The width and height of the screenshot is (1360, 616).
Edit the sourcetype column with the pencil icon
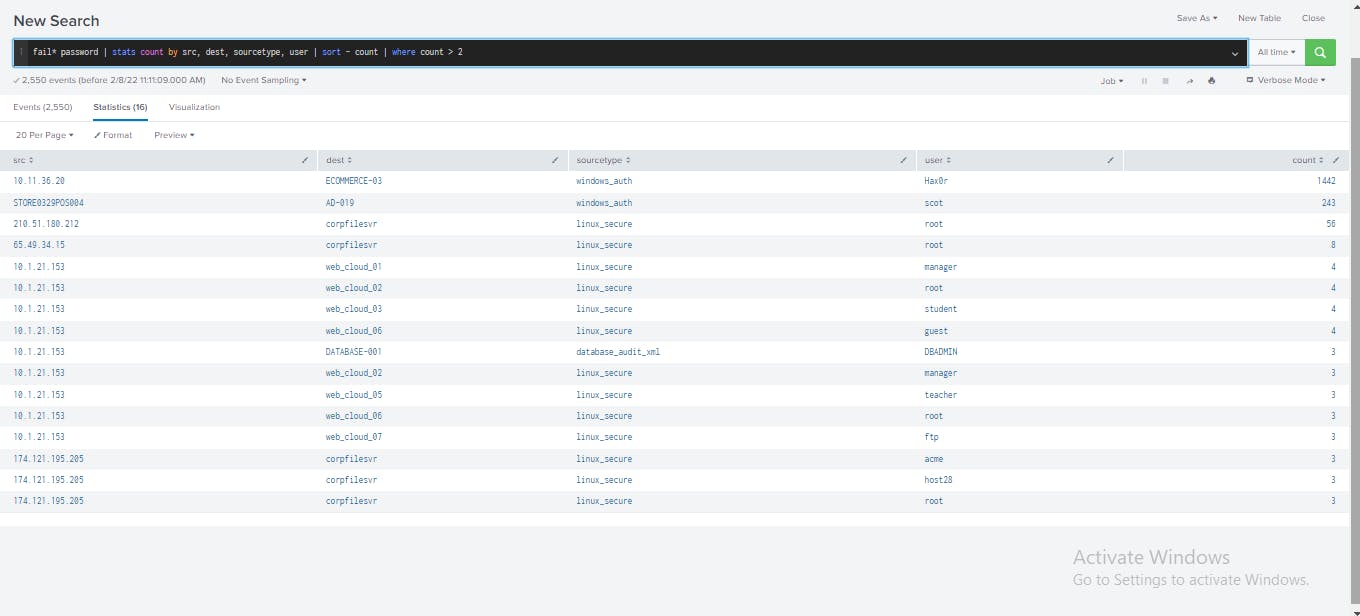coord(903,160)
